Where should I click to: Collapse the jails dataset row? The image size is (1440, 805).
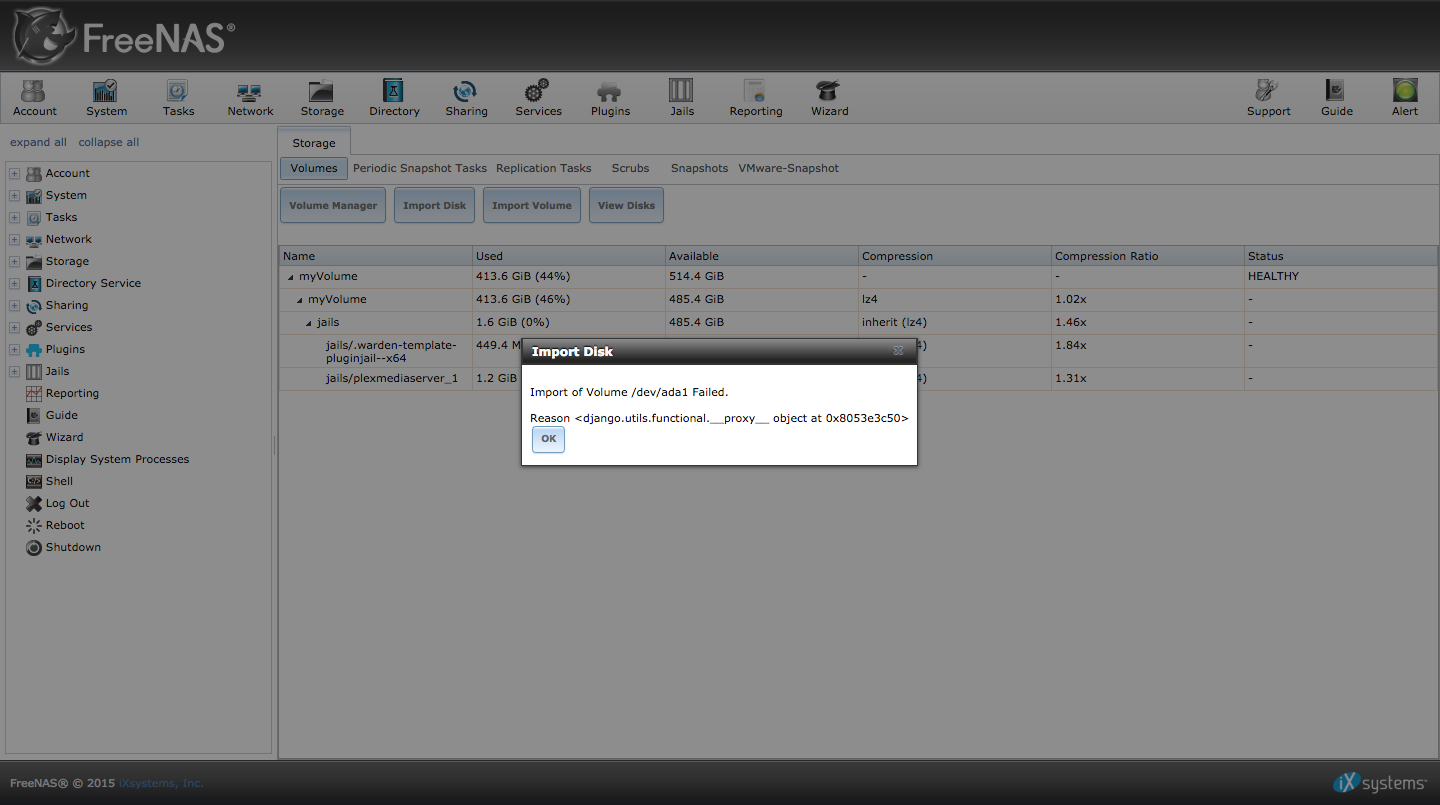pos(309,323)
